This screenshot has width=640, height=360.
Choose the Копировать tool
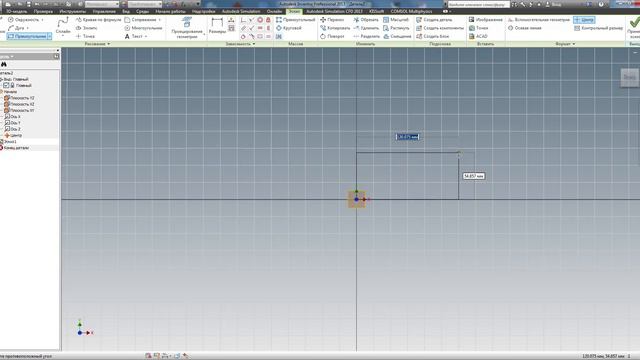tap(335, 28)
